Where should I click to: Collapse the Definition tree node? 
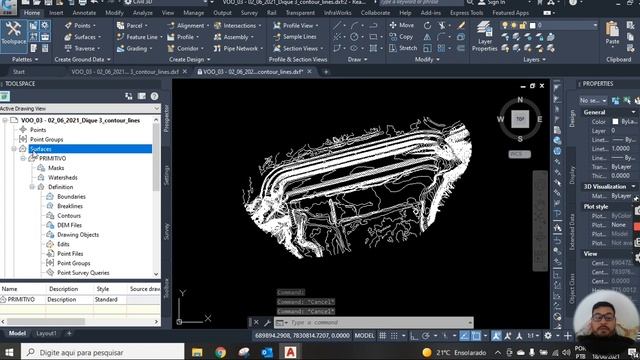32,187
